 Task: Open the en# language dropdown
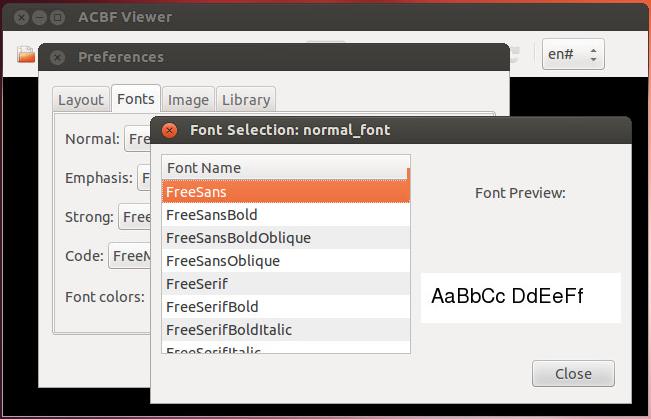pyautogui.click(x=573, y=54)
